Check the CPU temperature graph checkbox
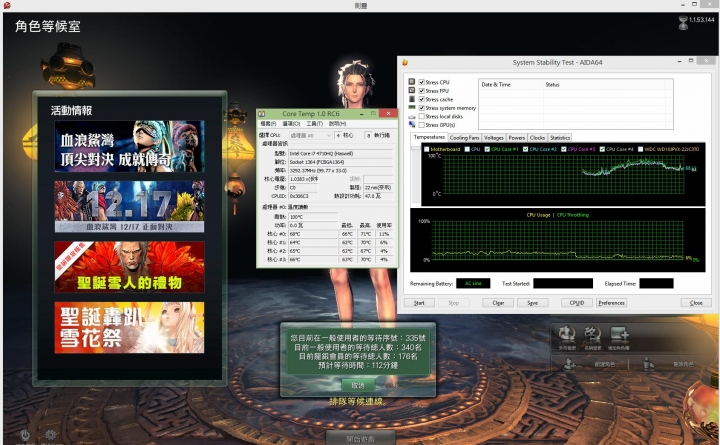This screenshot has width=720, height=445. pyautogui.click(x=467, y=149)
